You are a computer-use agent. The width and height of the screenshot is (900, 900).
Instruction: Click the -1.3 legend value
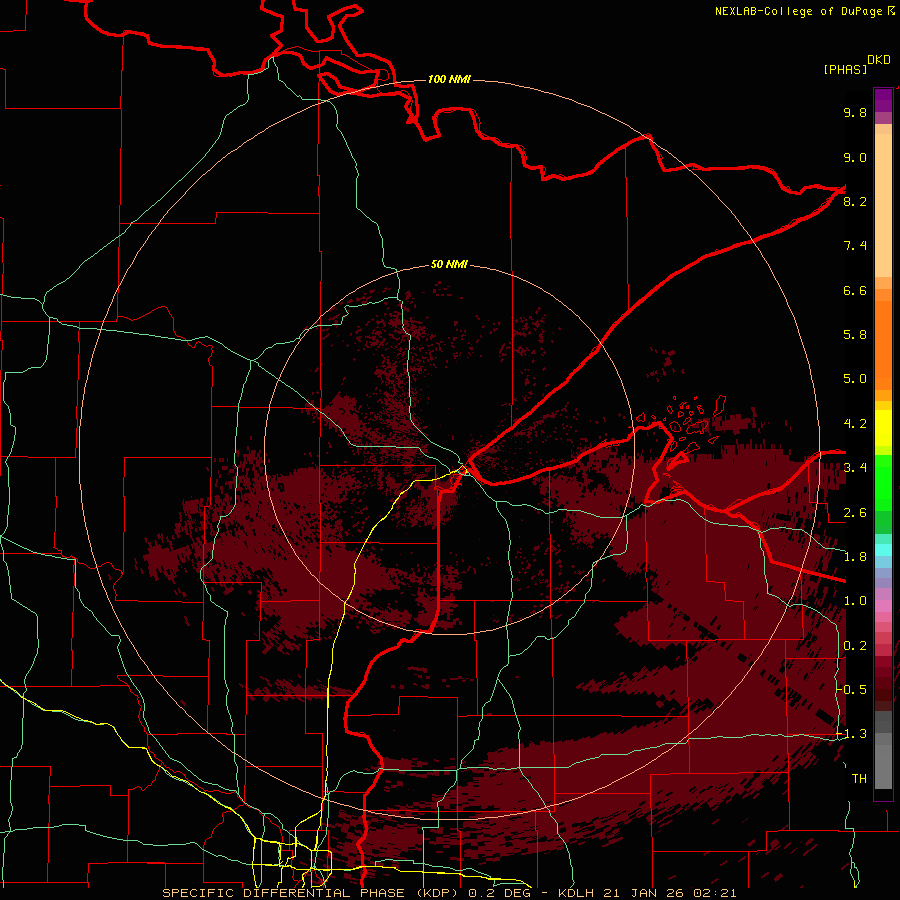(x=852, y=734)
